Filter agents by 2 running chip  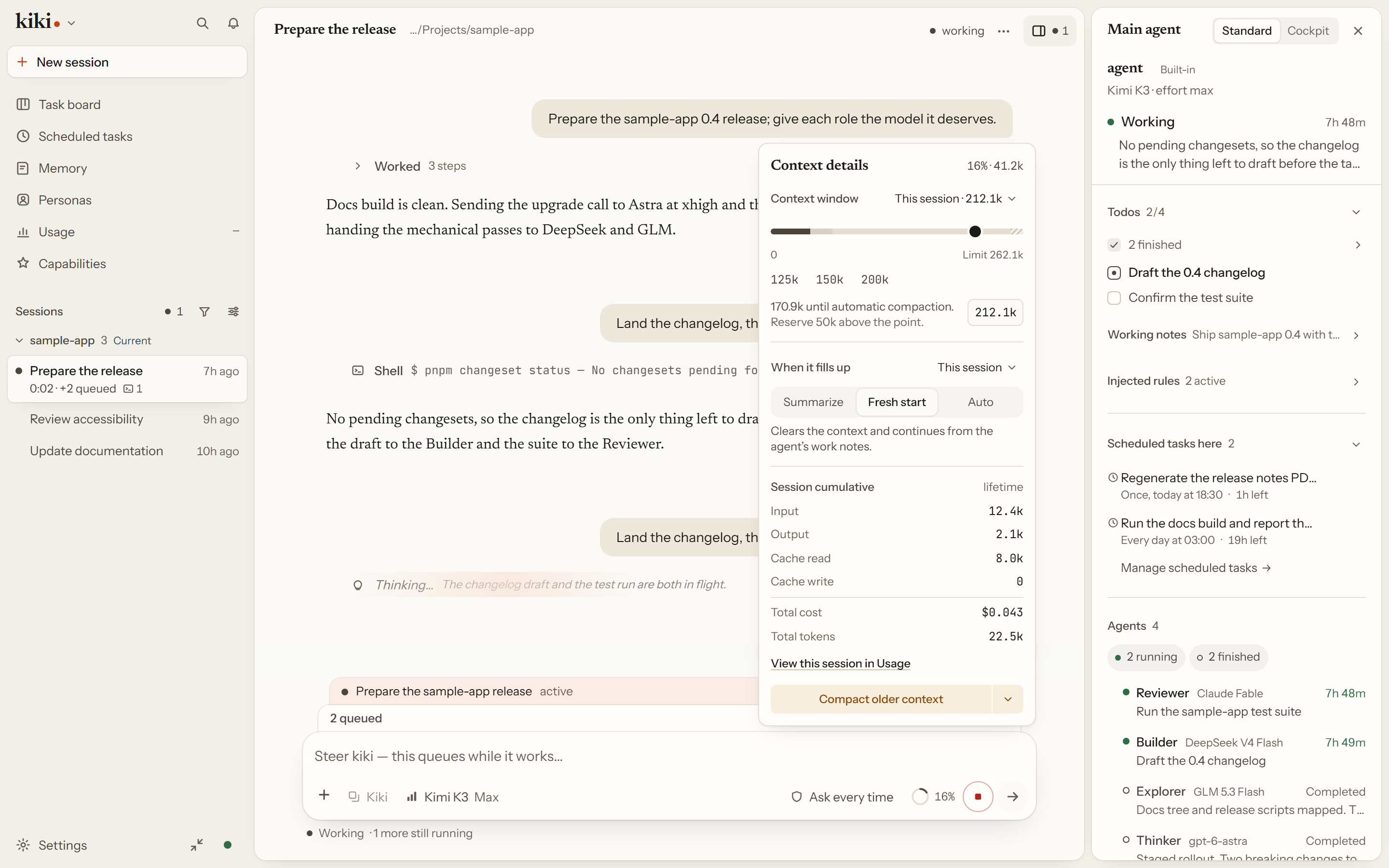click(x=1145, y=657)
